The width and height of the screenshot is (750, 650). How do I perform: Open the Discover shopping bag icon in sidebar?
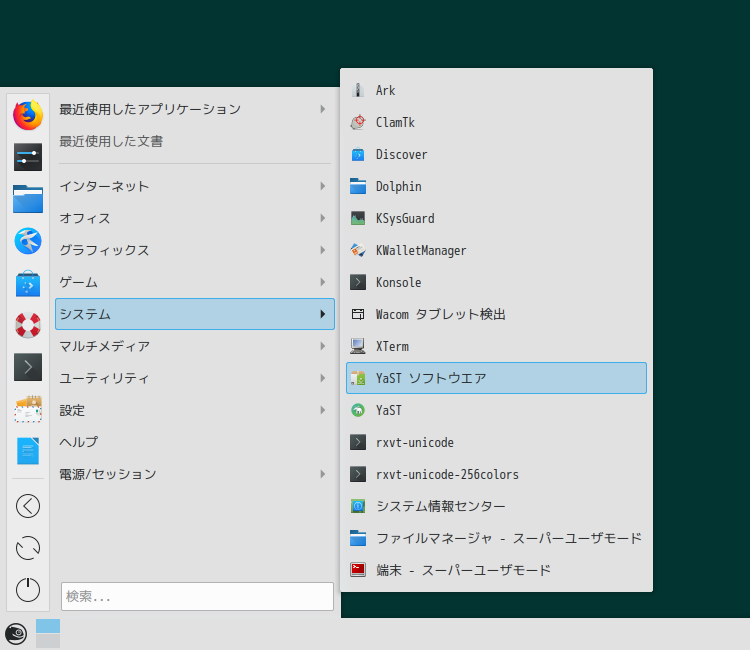coord(28,283)
